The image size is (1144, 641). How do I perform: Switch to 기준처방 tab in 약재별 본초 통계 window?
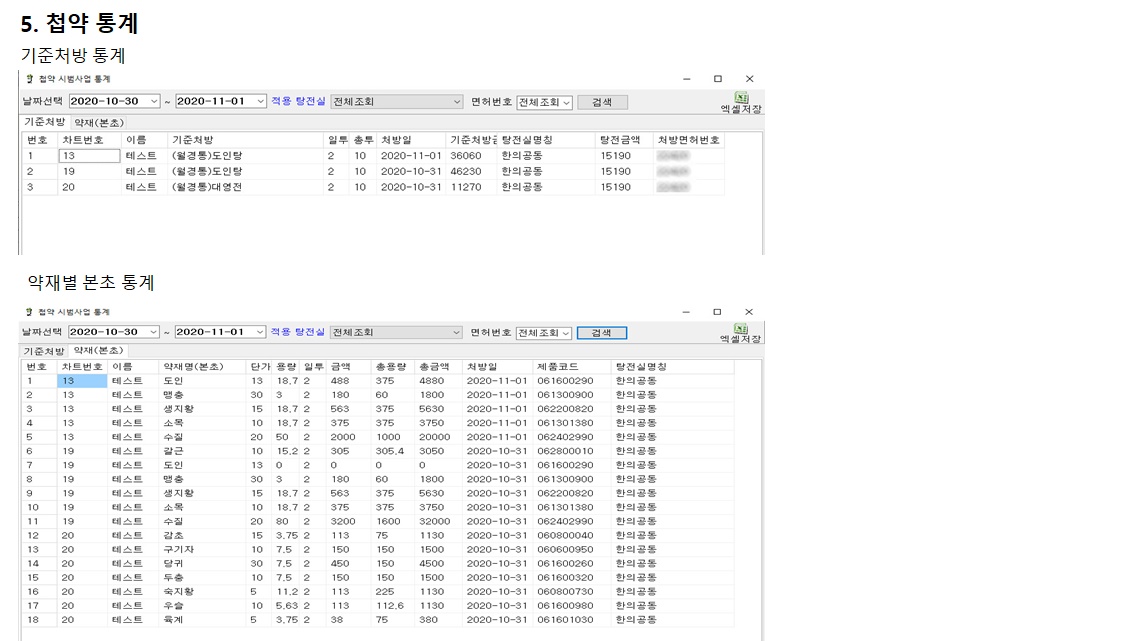pos(44,351)
